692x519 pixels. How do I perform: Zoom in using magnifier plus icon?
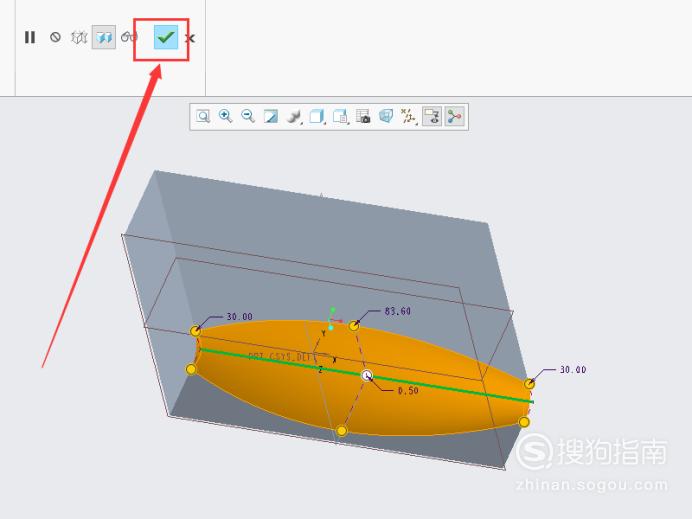[226, 117]
